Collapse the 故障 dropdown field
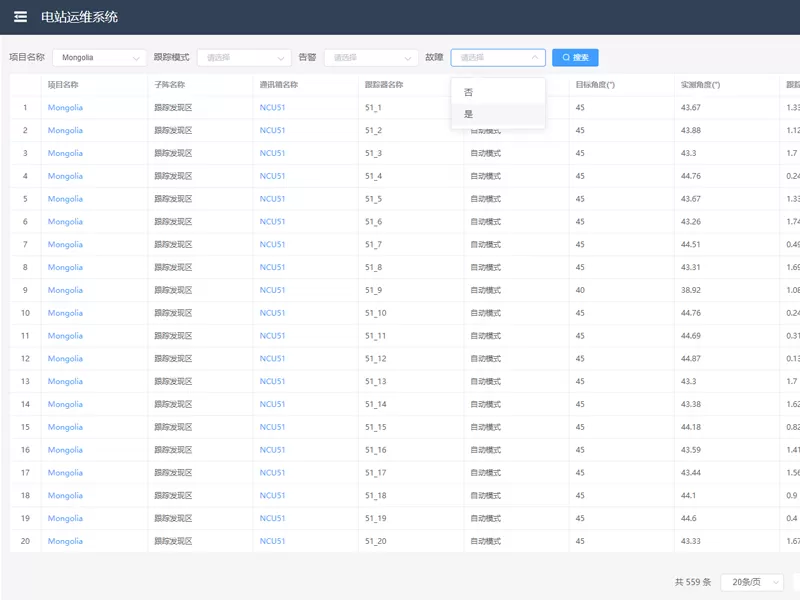 pyautogui.click(x=498, y=58)
